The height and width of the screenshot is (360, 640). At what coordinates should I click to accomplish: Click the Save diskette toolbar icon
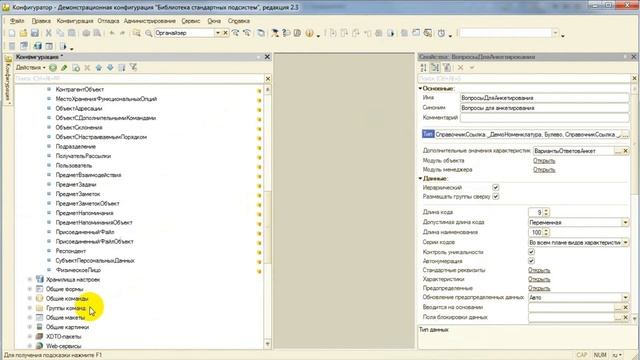pyautogui.click(x=35, y=33)
